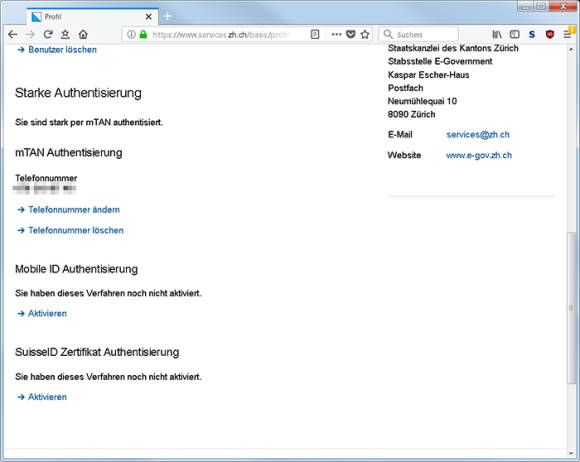Show site information via the info icon
Image resolution: width=580 pixels, height=462 pixels.
131,34
